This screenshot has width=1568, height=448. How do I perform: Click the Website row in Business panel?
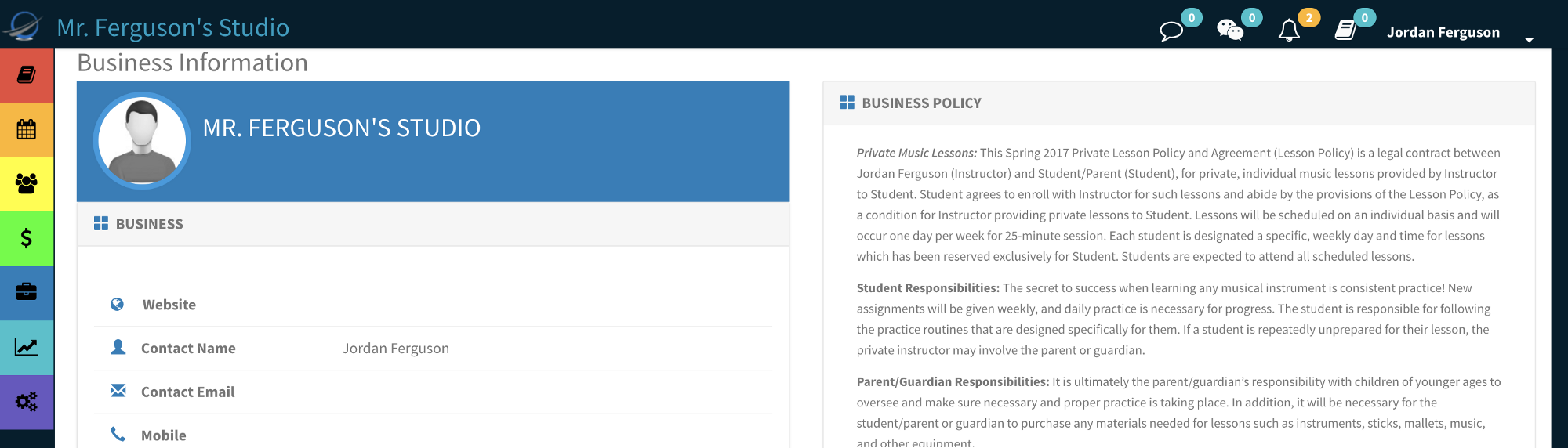[x=433, y=305]
